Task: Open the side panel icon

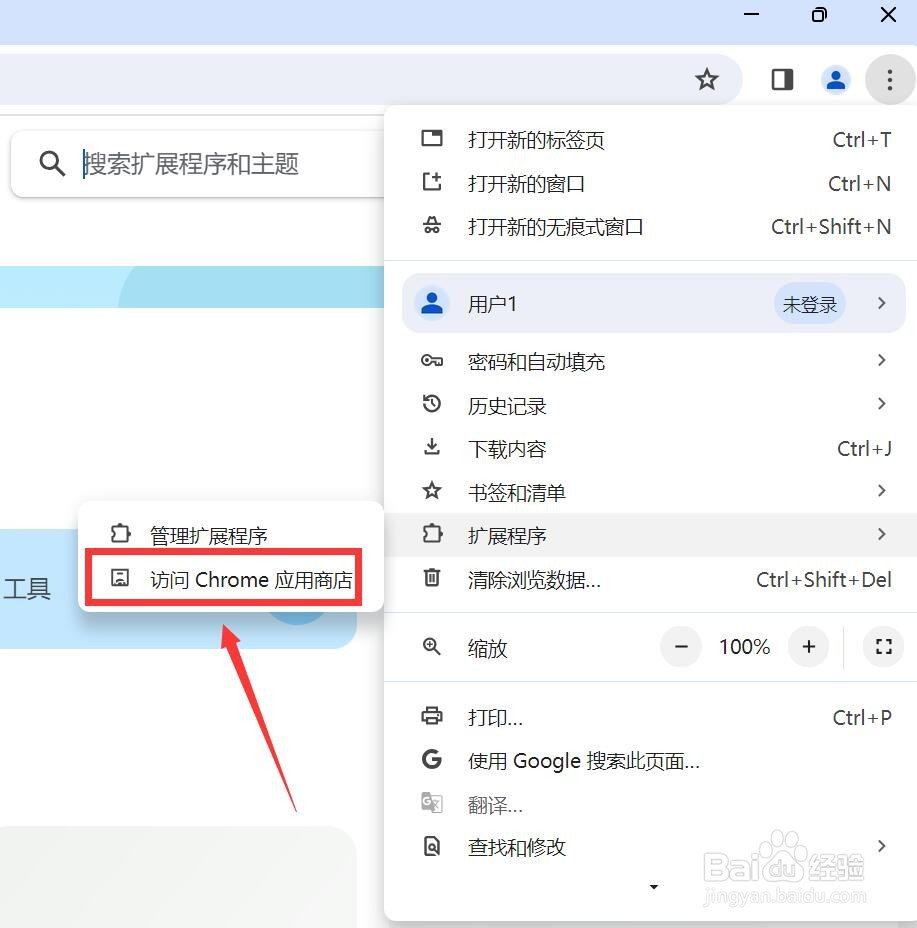Action: coord(781,79)
